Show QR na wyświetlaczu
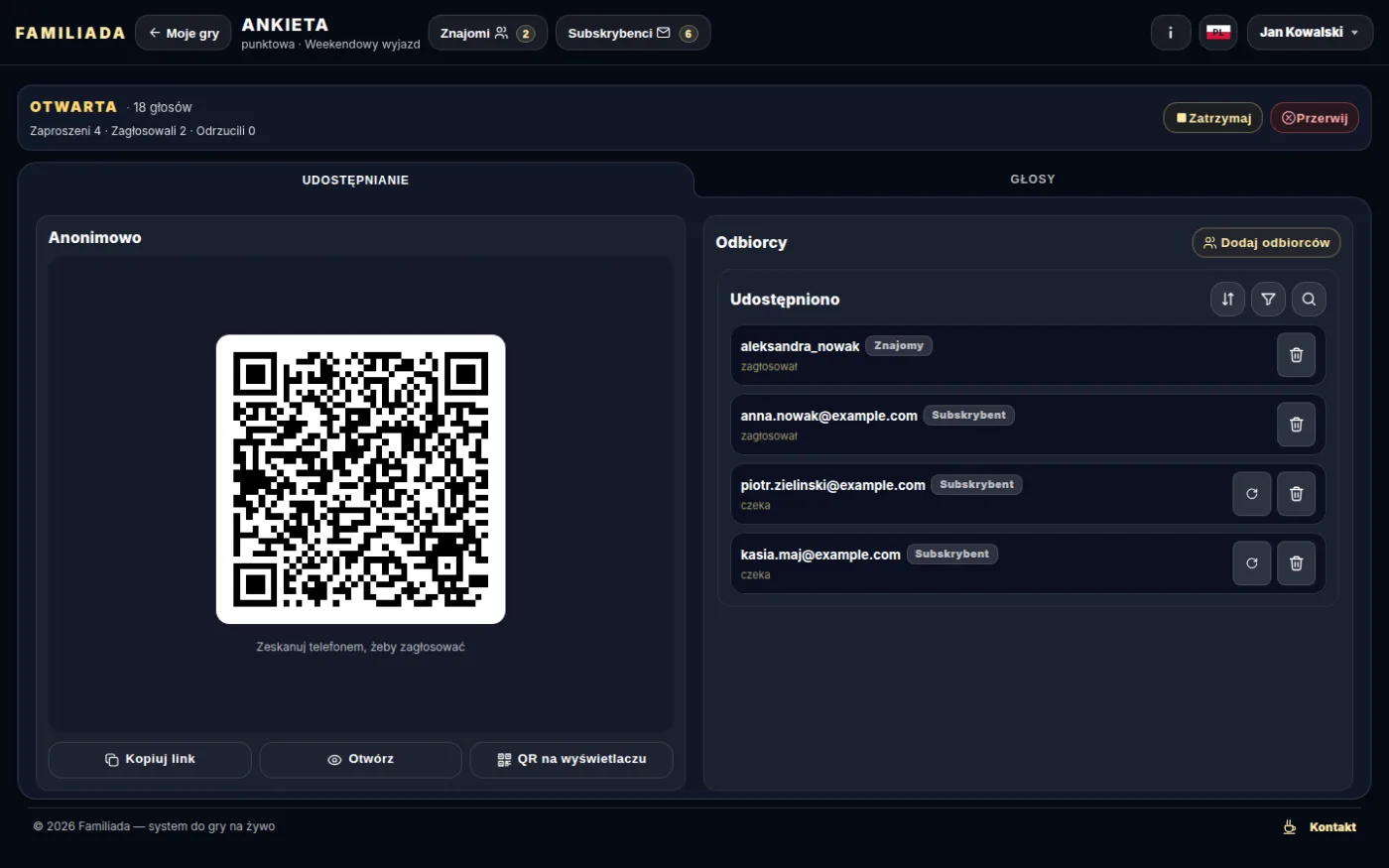The height and width of the screenshot is (868, 1389). click(571, 760)
